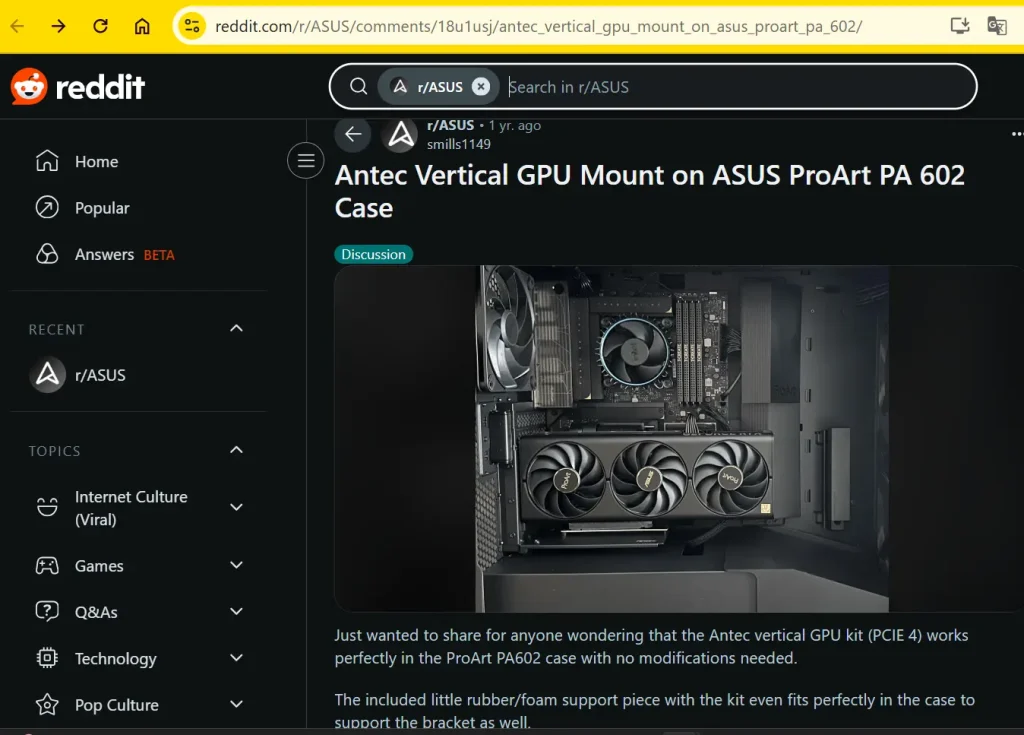Click the RECENT section label
Image resolution: width=1024 pixels, height=735 pixels.
56,330
